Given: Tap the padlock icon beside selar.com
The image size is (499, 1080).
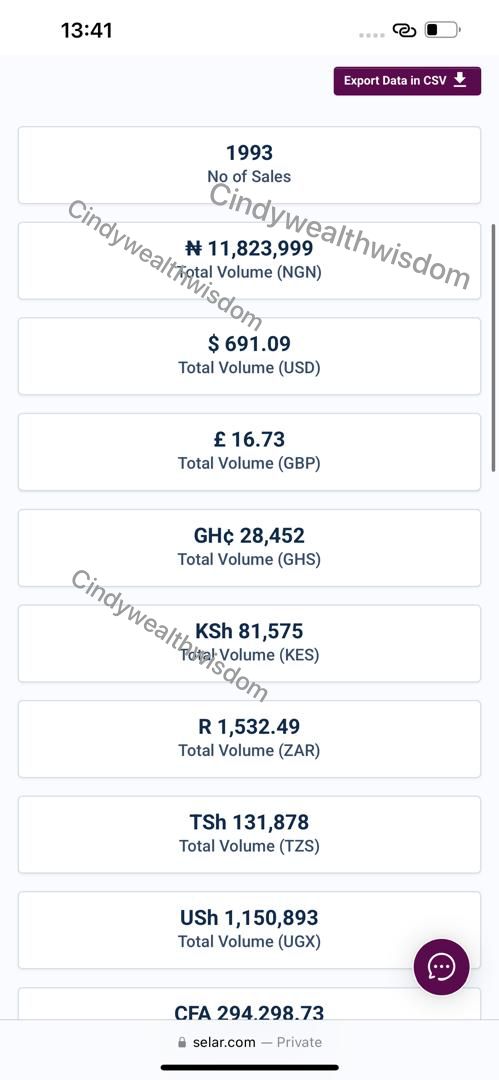Looking at the screenshot, I should [x=182, y=1043].
